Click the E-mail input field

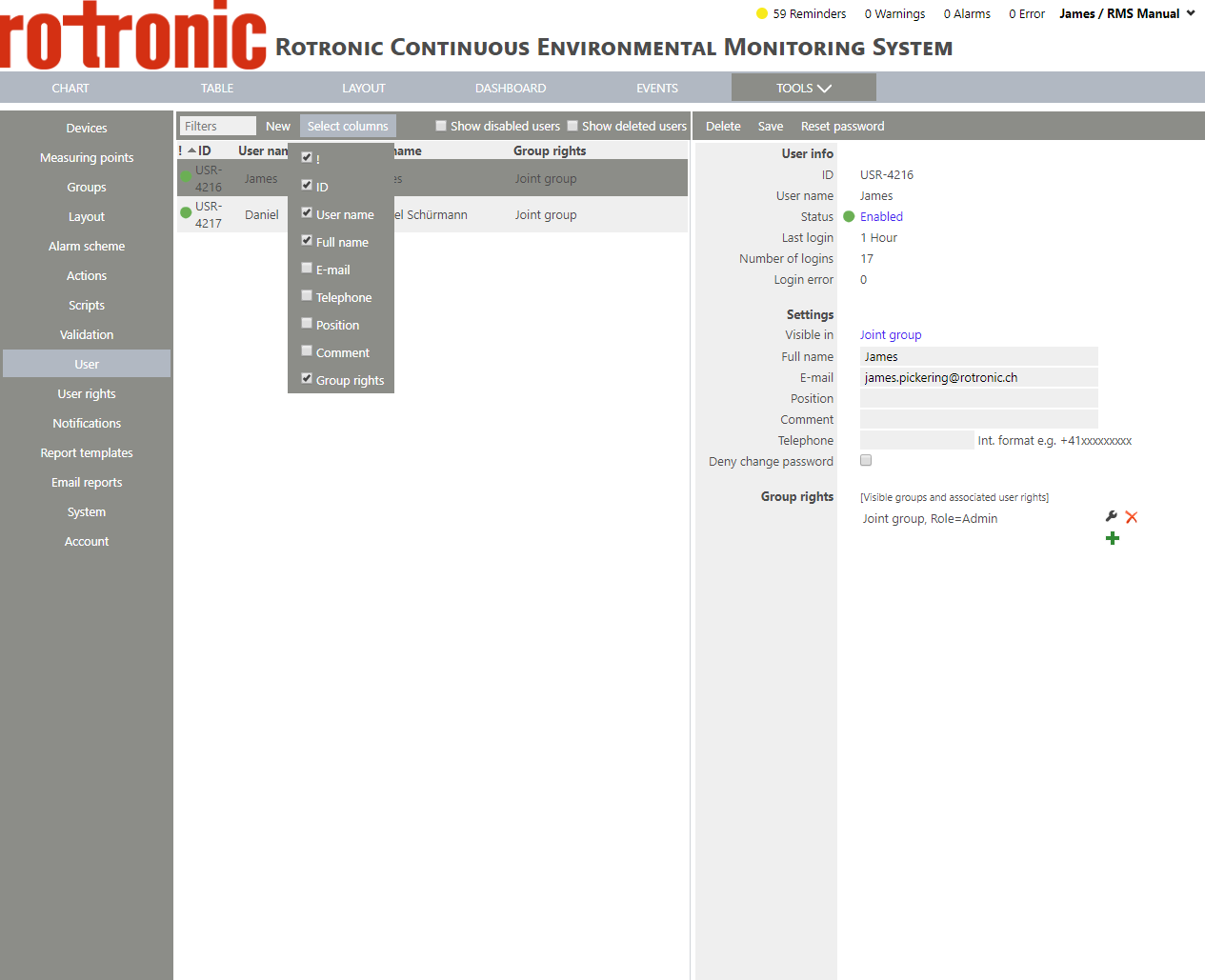pos(979,377)
